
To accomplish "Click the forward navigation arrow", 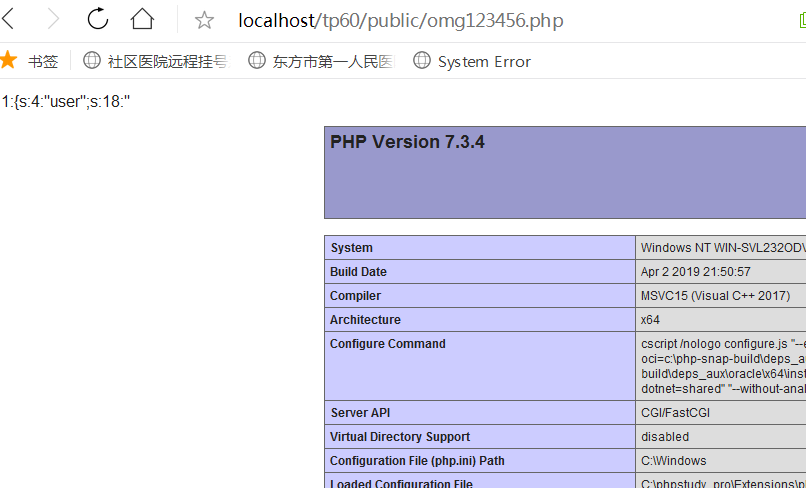I will [x=53, y=19].
